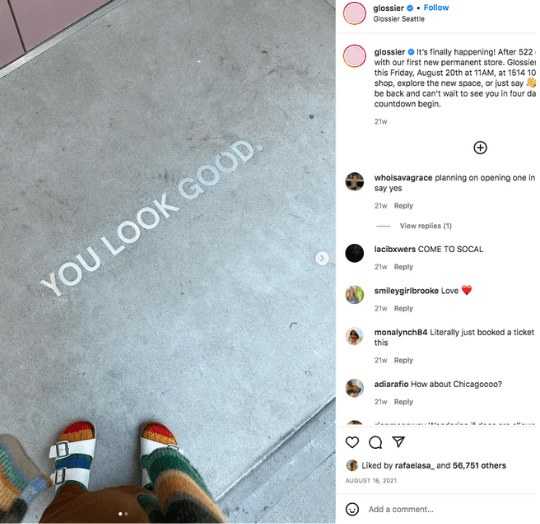
Task: Open comments via the speech bubble icon
Action: click(x=375, y=442)
